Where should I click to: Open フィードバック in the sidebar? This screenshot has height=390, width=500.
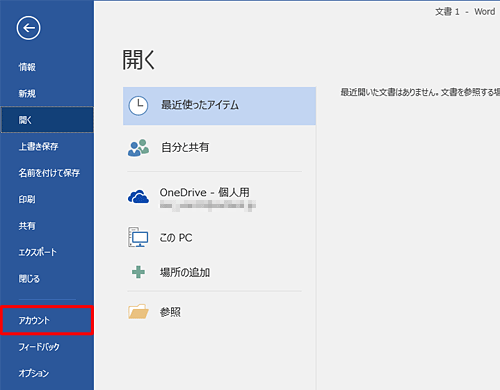pyautogui.click(x=47, y=347)
